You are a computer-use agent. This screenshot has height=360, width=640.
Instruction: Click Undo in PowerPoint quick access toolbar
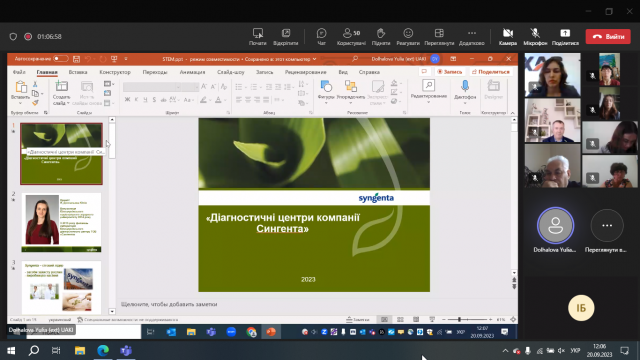pos(88,59)
